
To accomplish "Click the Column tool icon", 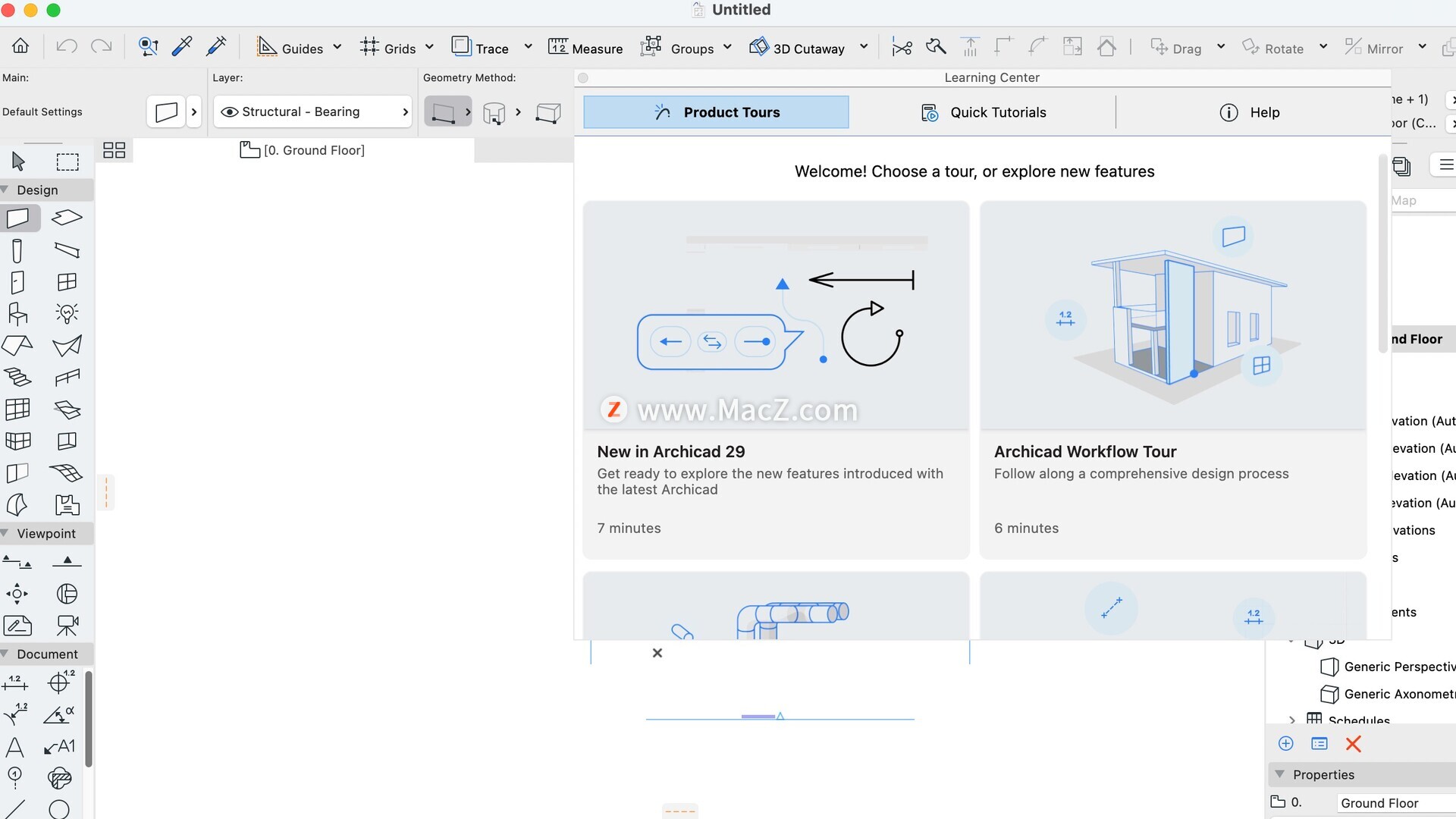I will tap(17, 250).
